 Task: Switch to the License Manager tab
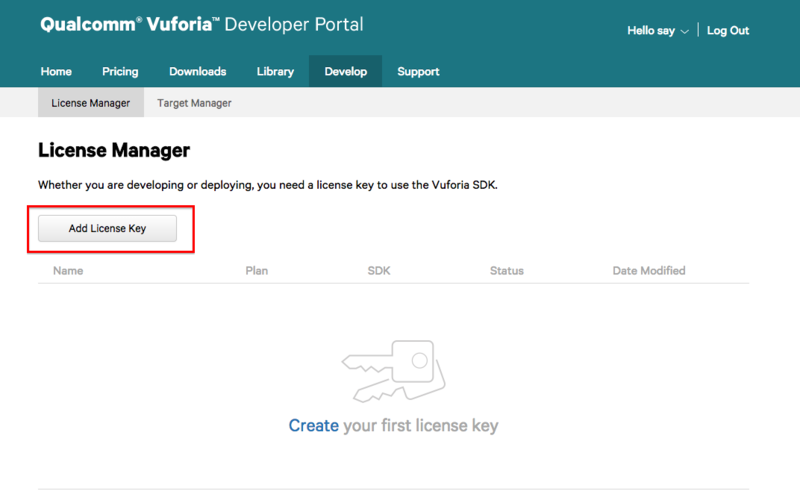(x=91, y=103)
